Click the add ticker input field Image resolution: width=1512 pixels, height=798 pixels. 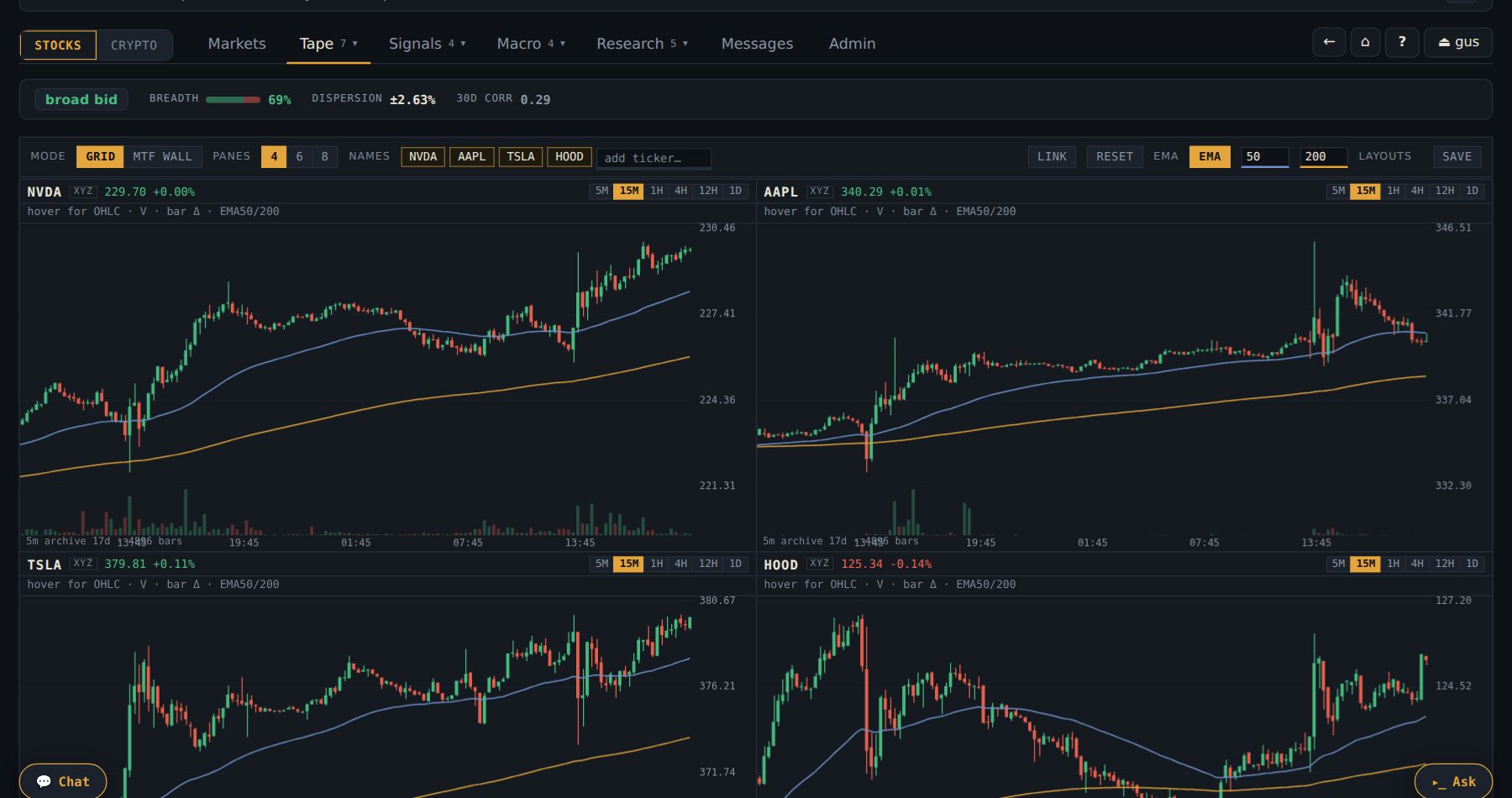pyautogui.click(x=654, y=158)
